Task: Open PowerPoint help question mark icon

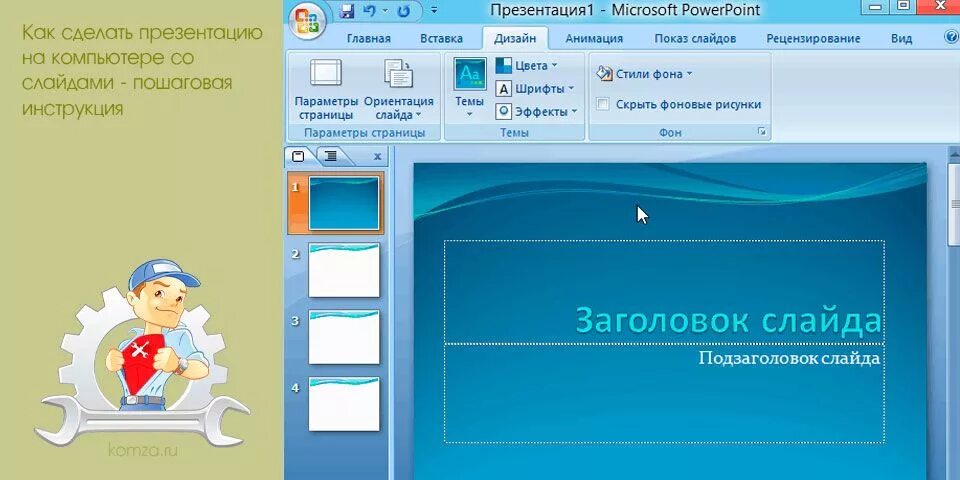Action: (953, 38)
